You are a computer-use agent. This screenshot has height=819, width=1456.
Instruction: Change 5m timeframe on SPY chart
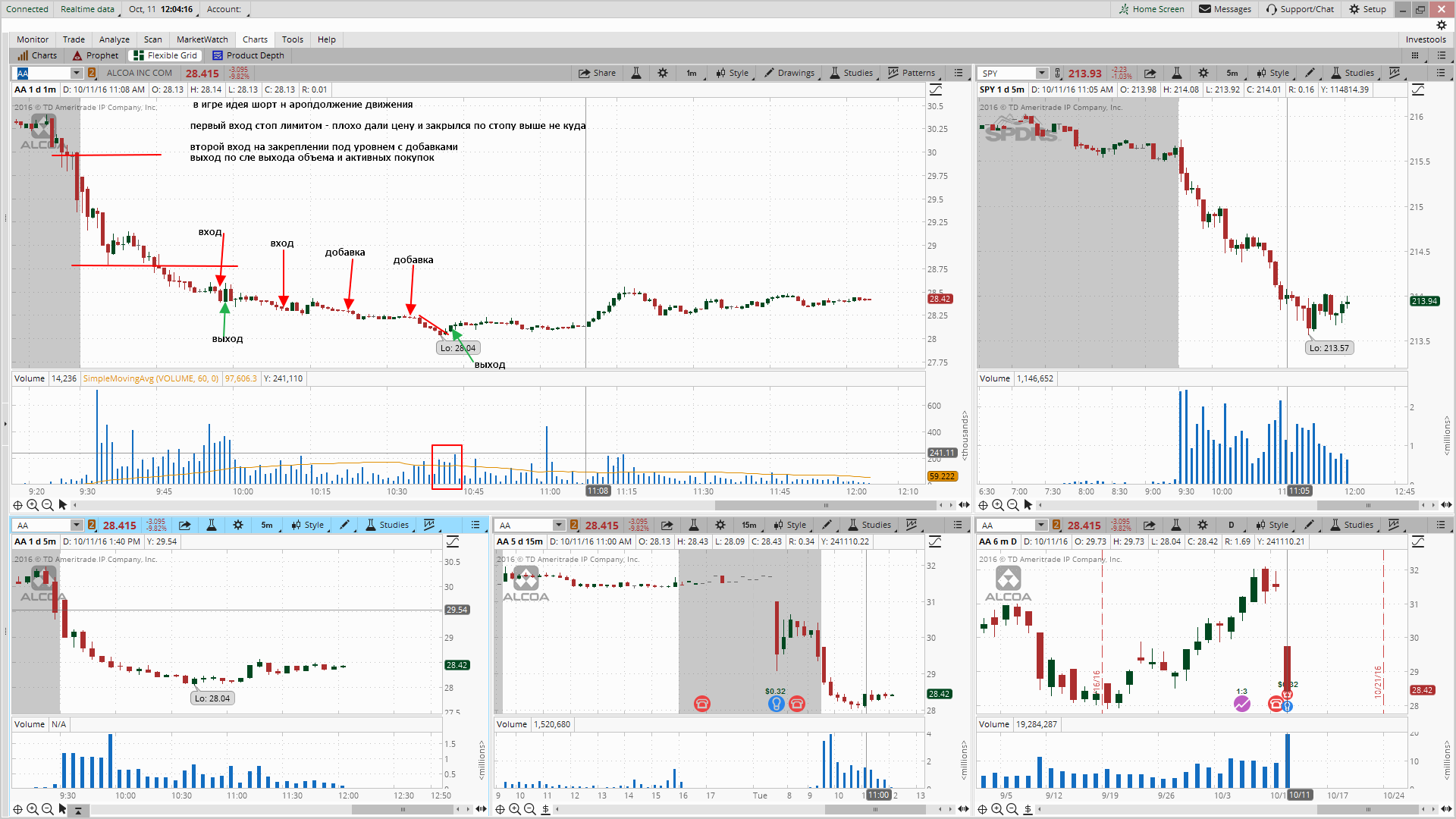(1232, 73)
